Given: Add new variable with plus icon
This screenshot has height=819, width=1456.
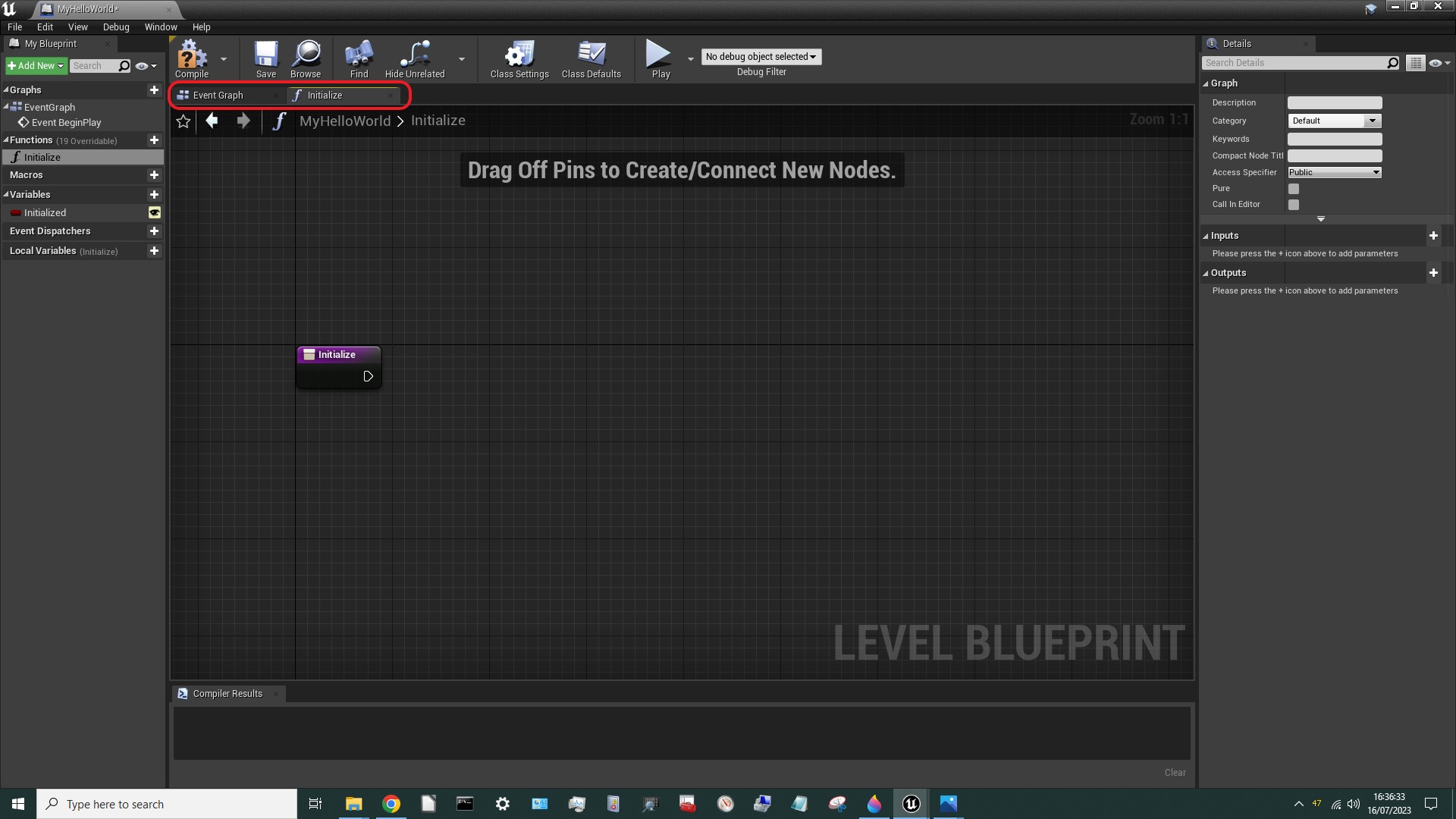Looking at the screenshot, I should tap(154, 195).
